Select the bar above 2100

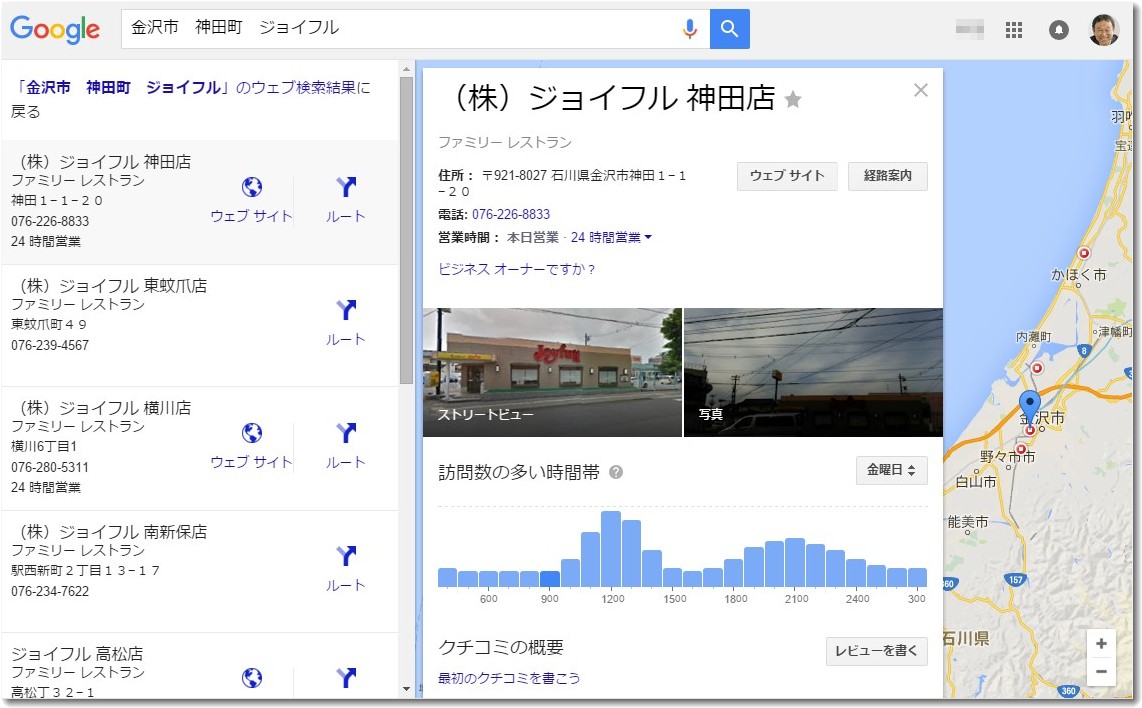(795, 562)
